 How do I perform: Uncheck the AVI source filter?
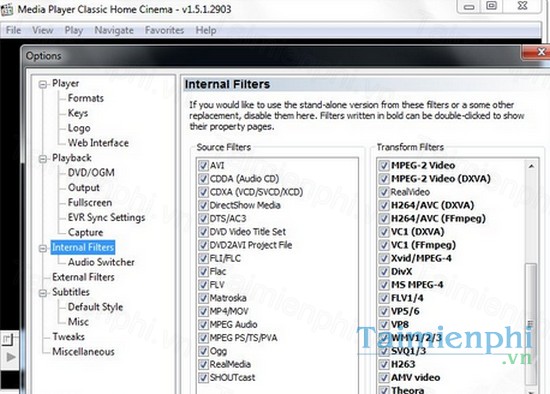[x=203, y=166]
